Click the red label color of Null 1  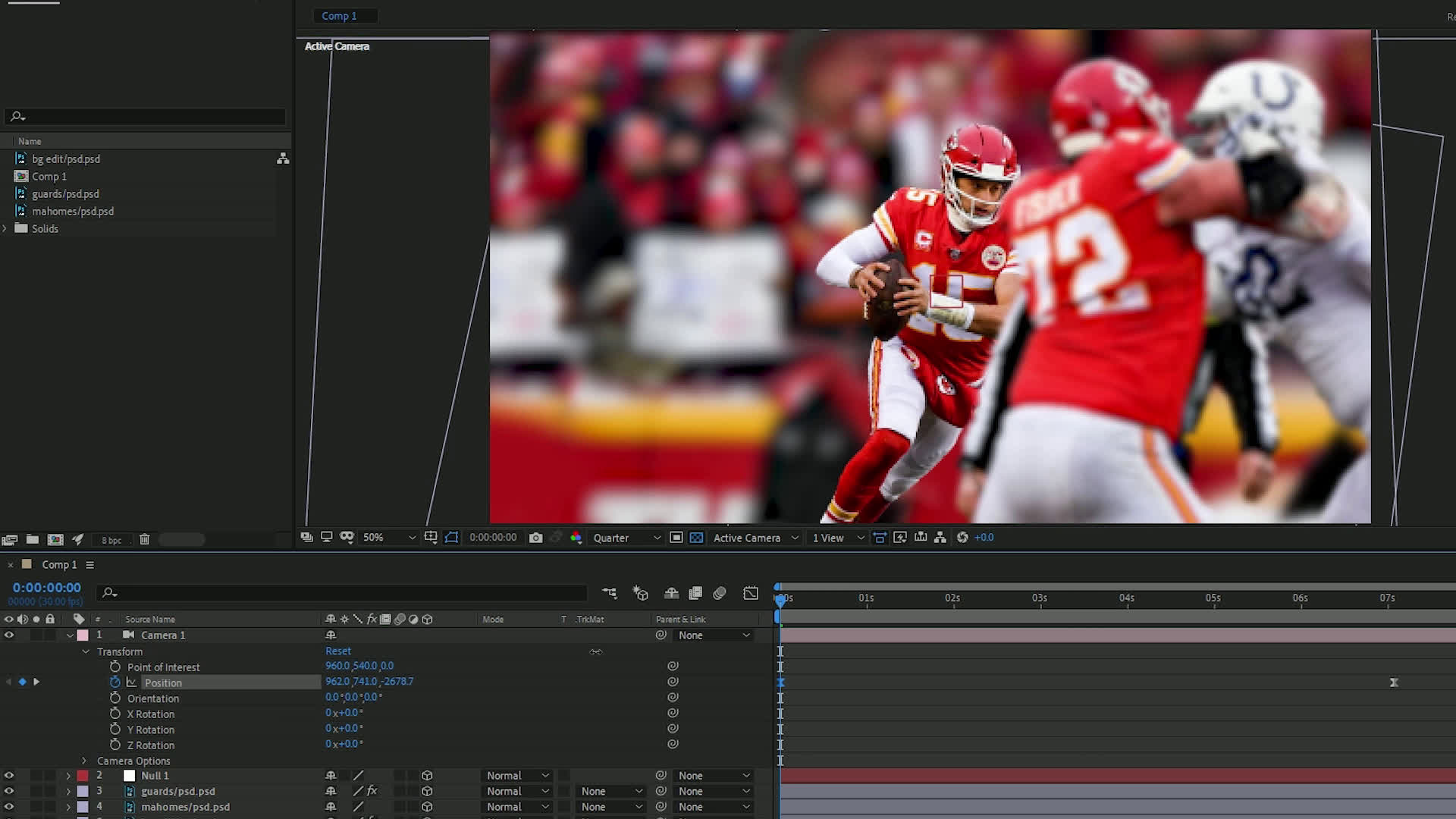(x=83, y=776)
